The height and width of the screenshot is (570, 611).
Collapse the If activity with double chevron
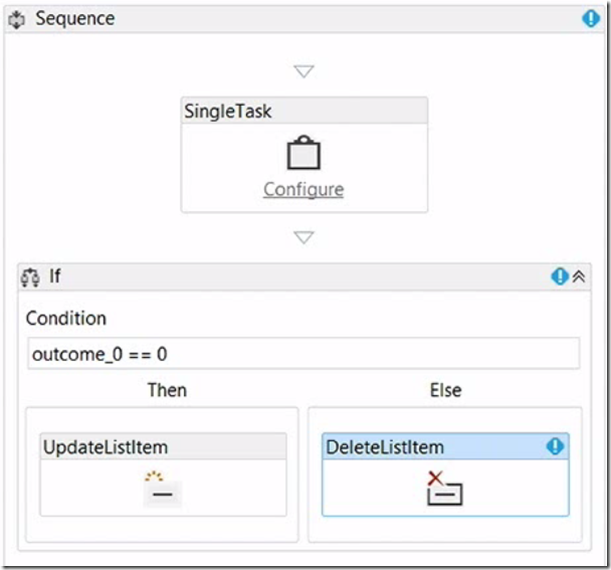click(579, 277)
